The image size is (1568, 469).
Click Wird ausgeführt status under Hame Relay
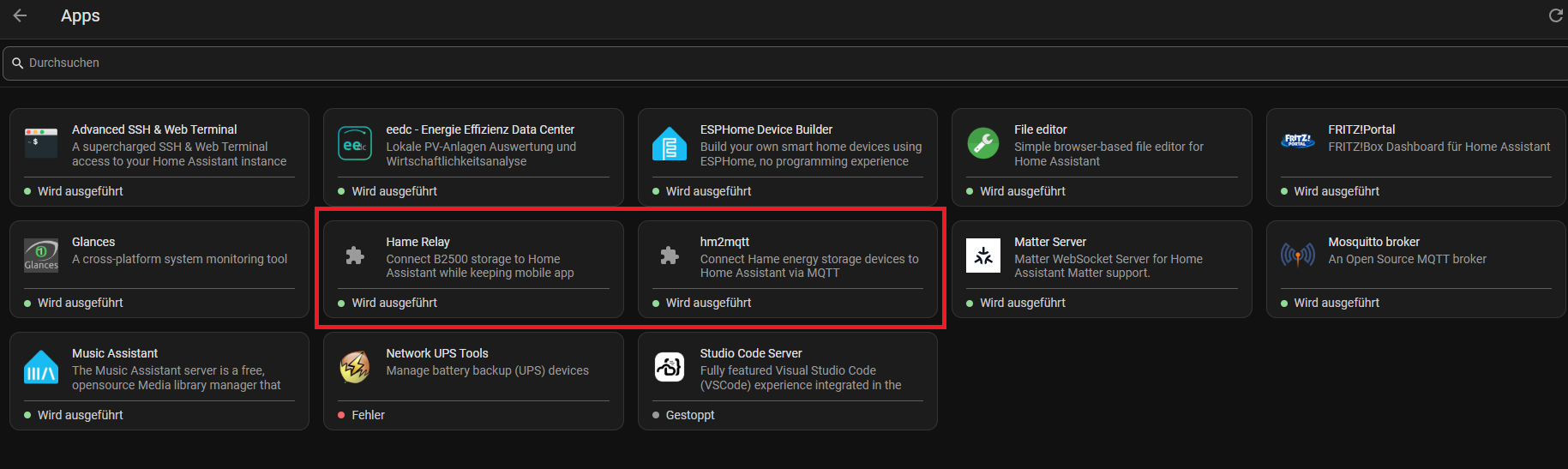click(394, 303)
